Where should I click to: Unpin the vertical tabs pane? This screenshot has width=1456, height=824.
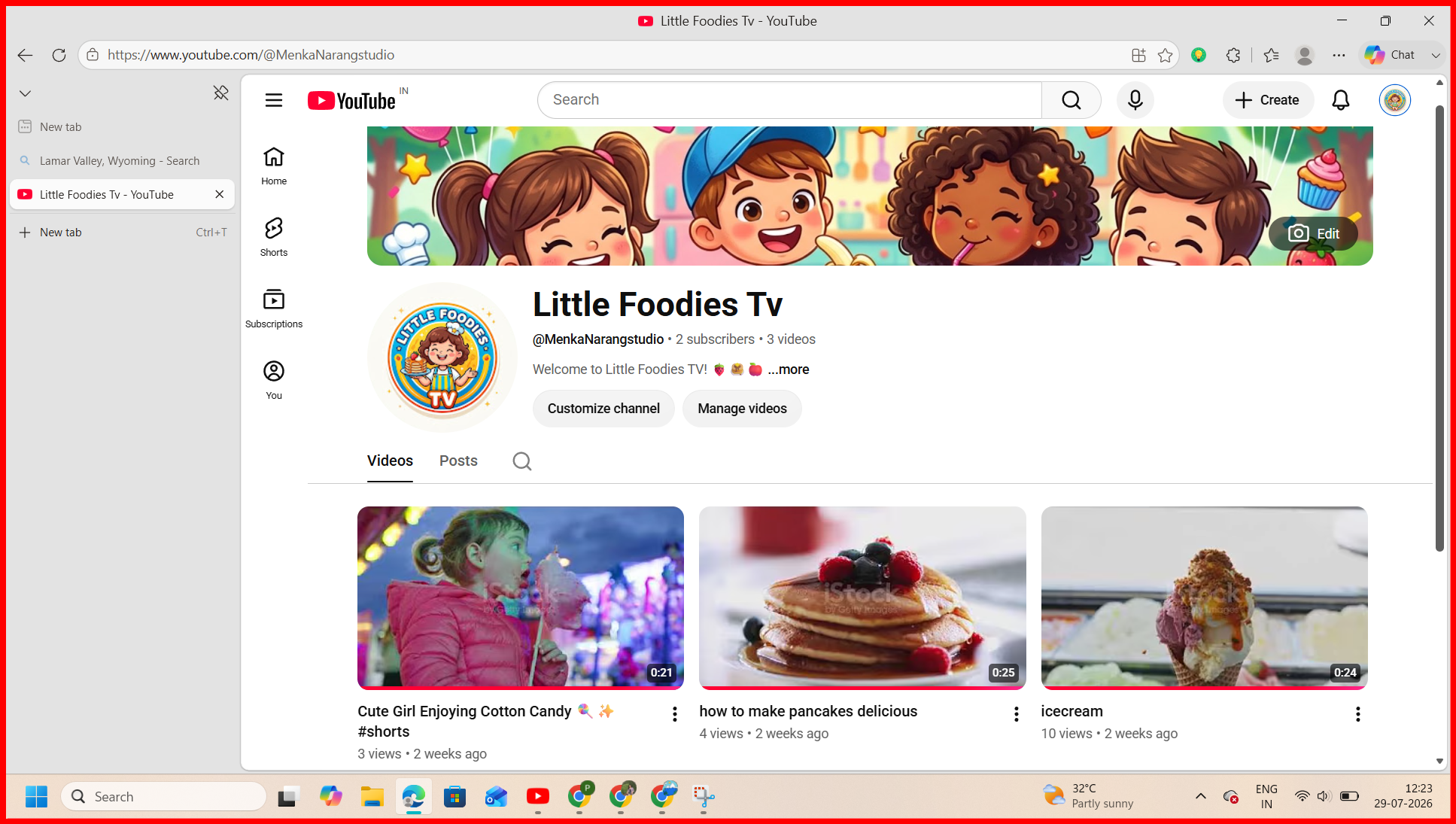click(220, 93)
